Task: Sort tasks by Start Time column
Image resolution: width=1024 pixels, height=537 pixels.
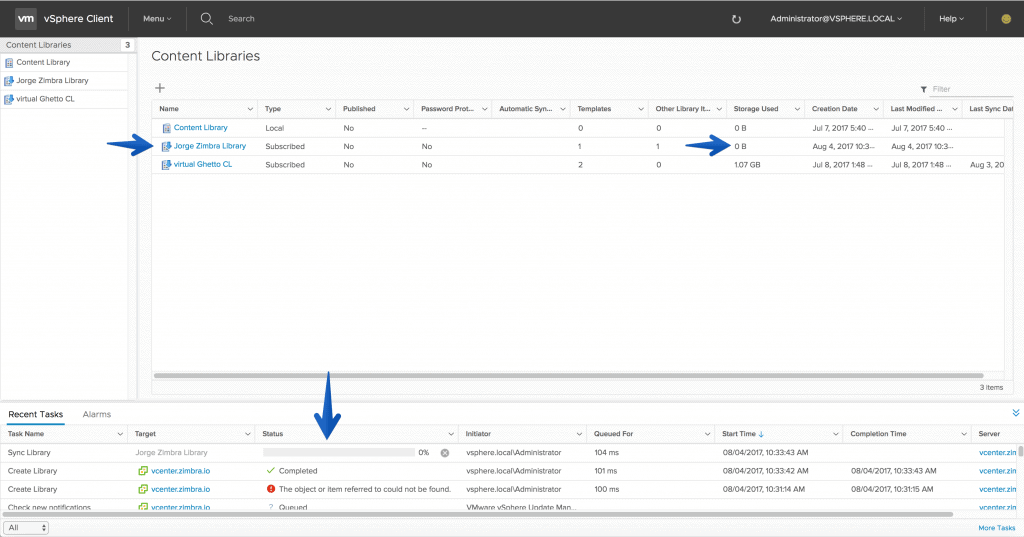Action: [743, 434]
